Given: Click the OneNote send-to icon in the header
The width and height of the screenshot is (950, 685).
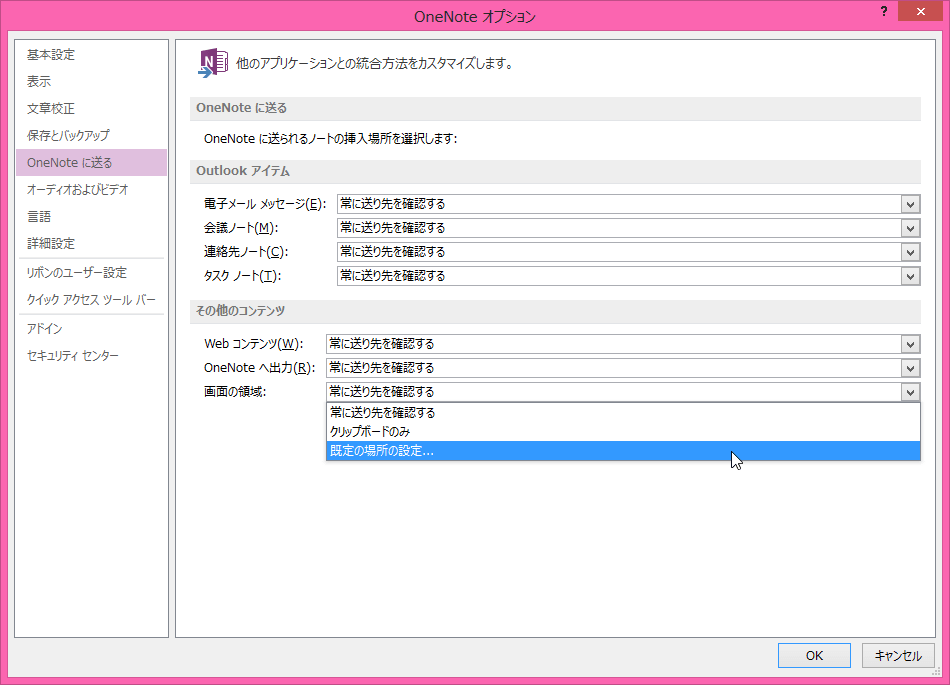Looking at the screenshot, I should coord(213,63).
